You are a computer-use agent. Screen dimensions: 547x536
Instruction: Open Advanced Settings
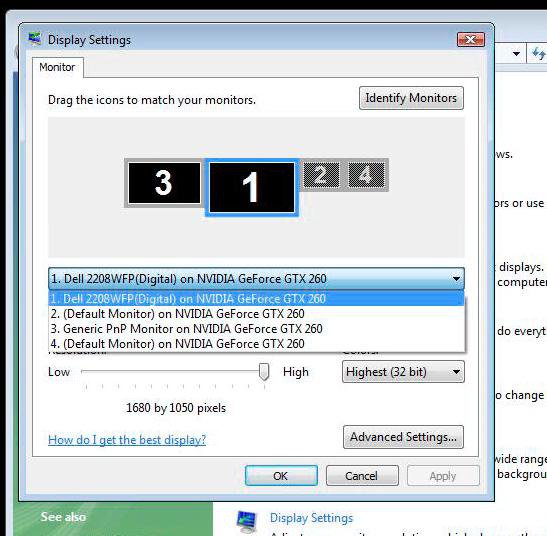click(403, 437)
